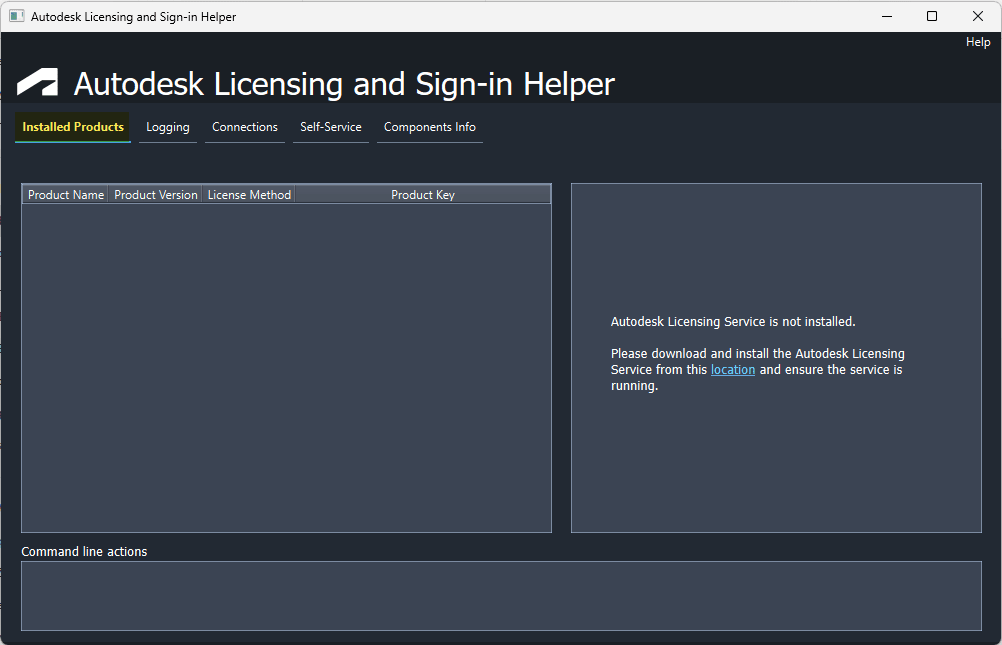Click the License Method column header
Image resolution: width=1002 pixels, height=645 pixels.
(x=249, y=194)
